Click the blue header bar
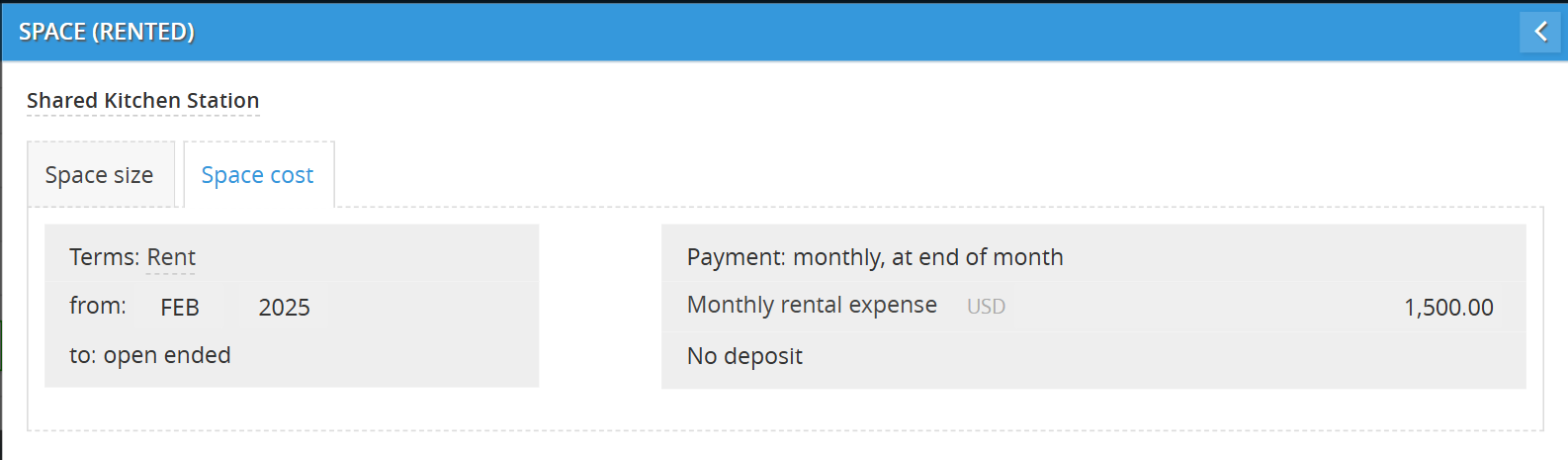The image size is (1568, 460). coord(791,32)
